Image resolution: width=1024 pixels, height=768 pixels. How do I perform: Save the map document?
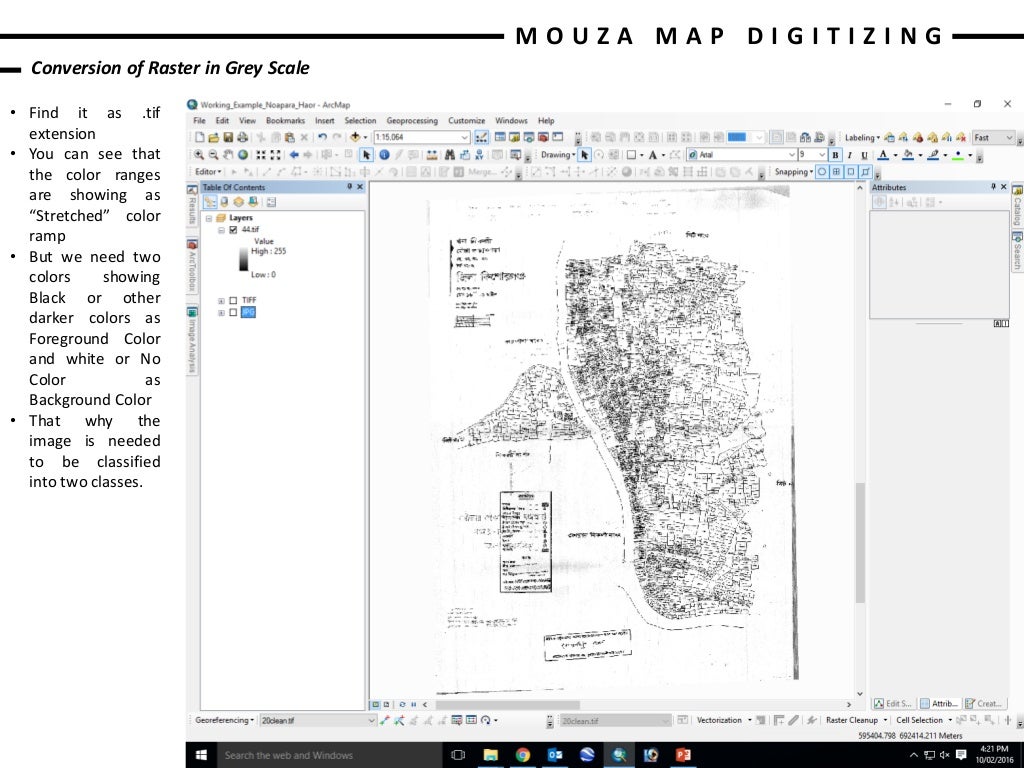[228, 137]
